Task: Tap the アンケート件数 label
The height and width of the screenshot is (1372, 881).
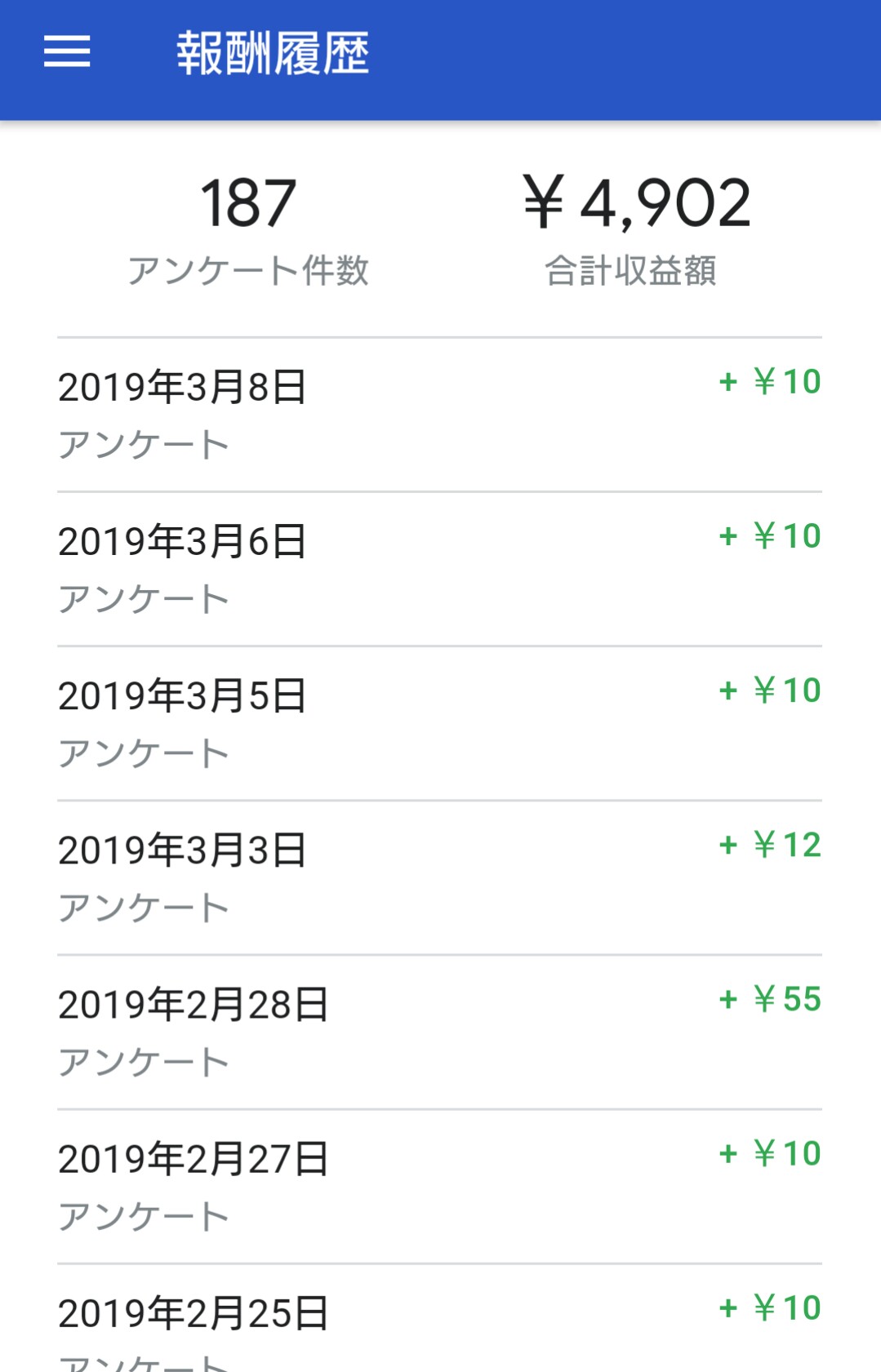Action: click(x=248, y=271)
